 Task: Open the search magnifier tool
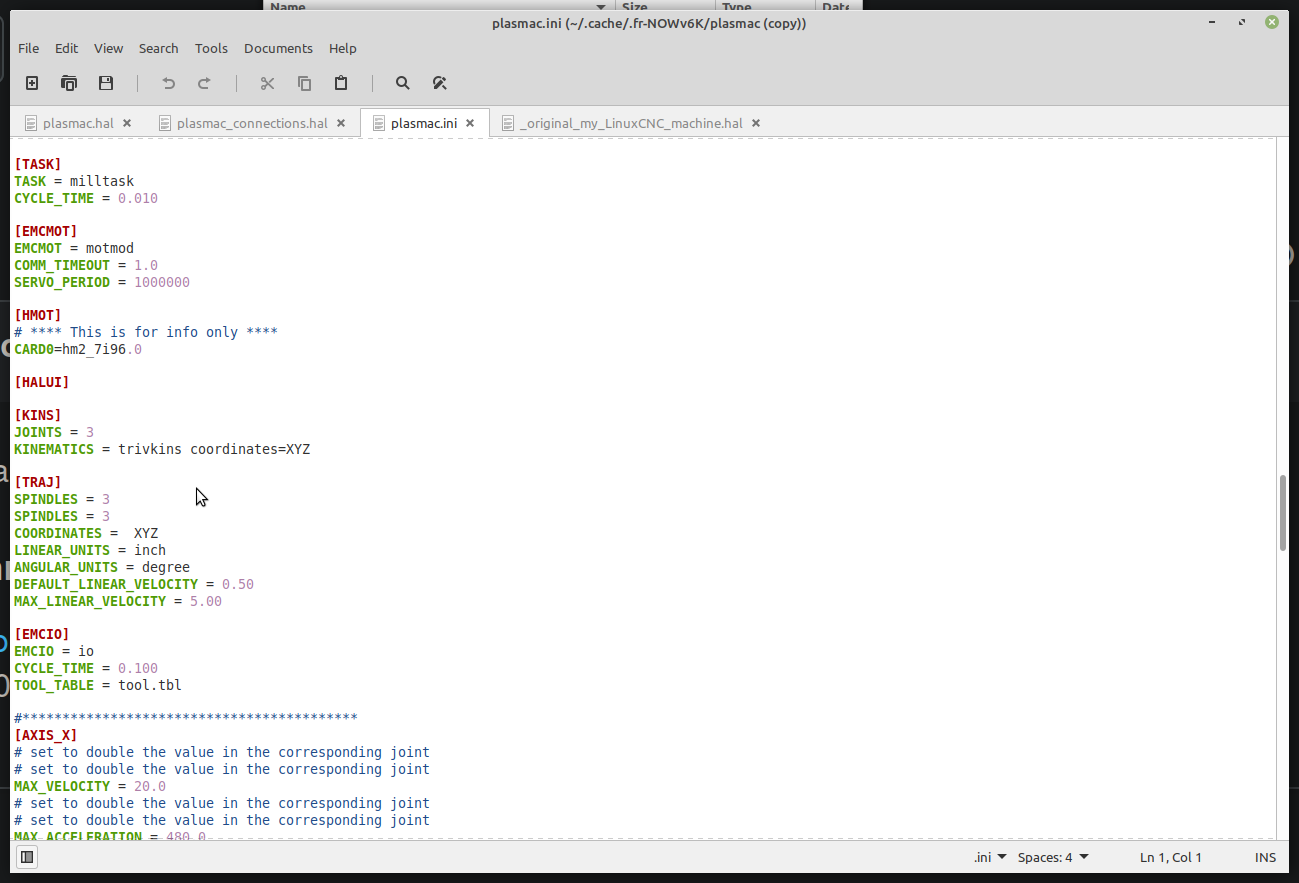402,83
